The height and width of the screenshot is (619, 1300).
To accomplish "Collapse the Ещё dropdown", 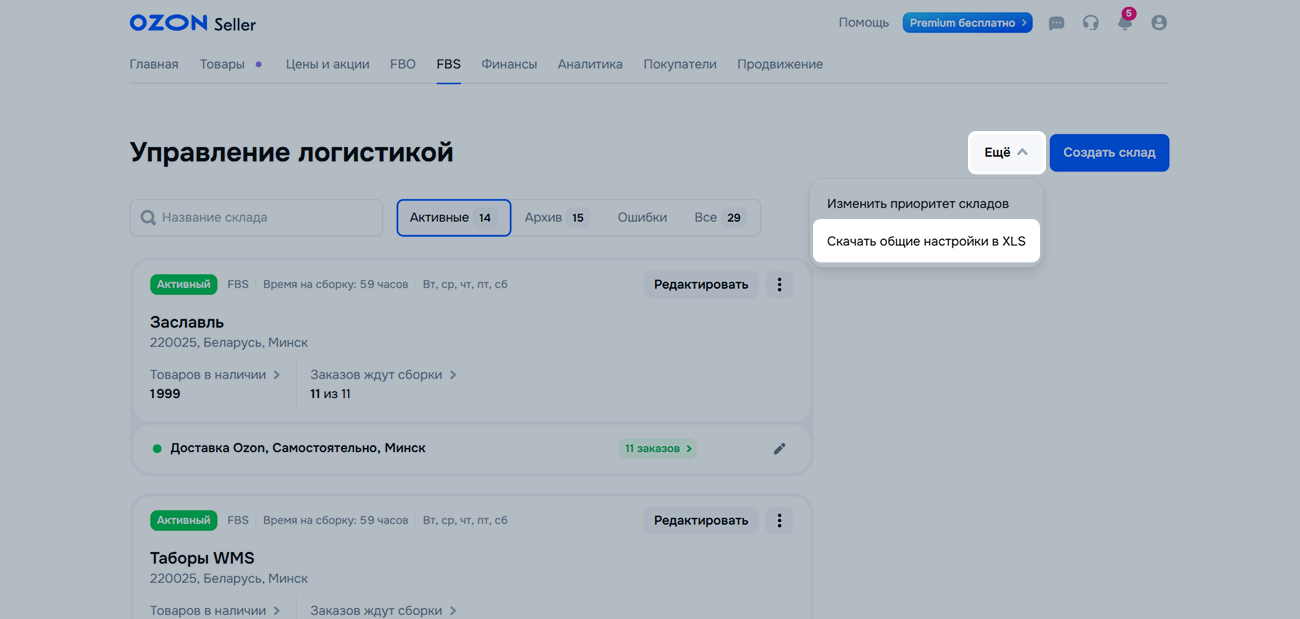I will (x=1006, y=153).
